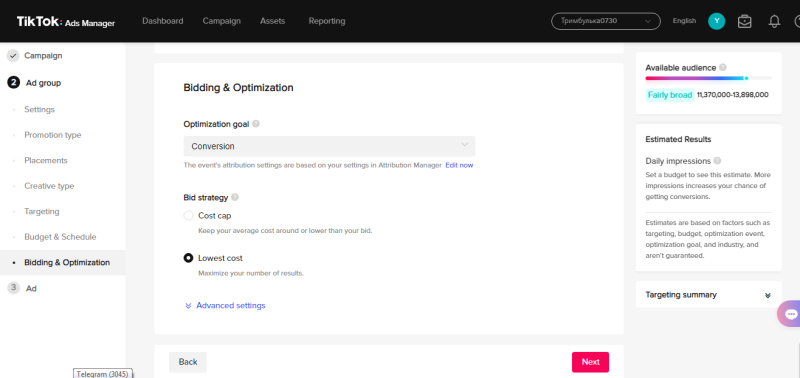Click the Bid strategy help icon
The width and height of the screenshot is (800, 378).
click(x=235, y=197)
